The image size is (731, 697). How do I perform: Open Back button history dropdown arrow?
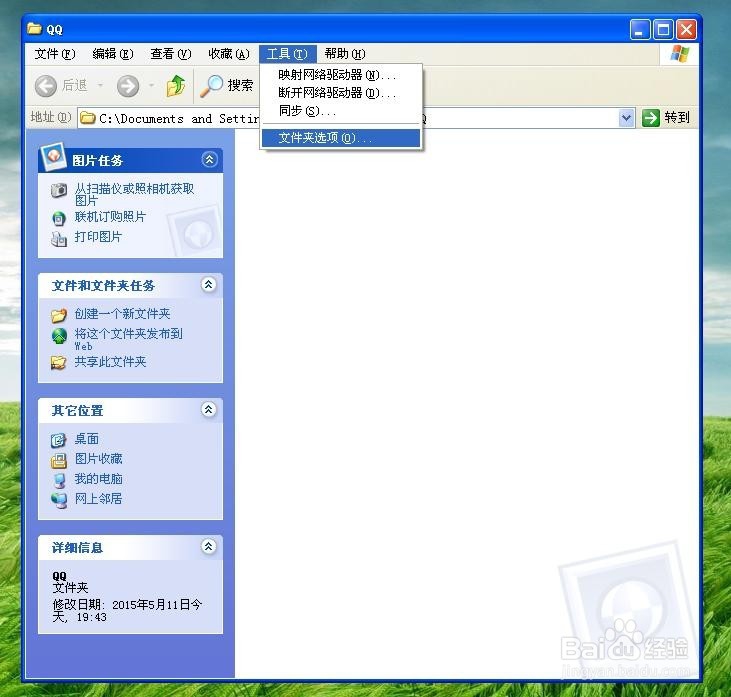(x=100, y=86)
